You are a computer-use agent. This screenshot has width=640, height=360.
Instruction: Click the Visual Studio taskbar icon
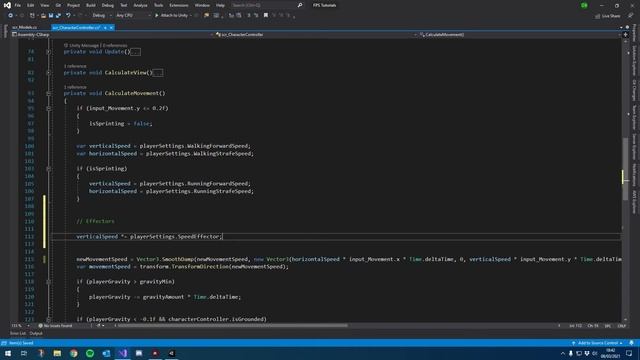(x=122, y=353)
